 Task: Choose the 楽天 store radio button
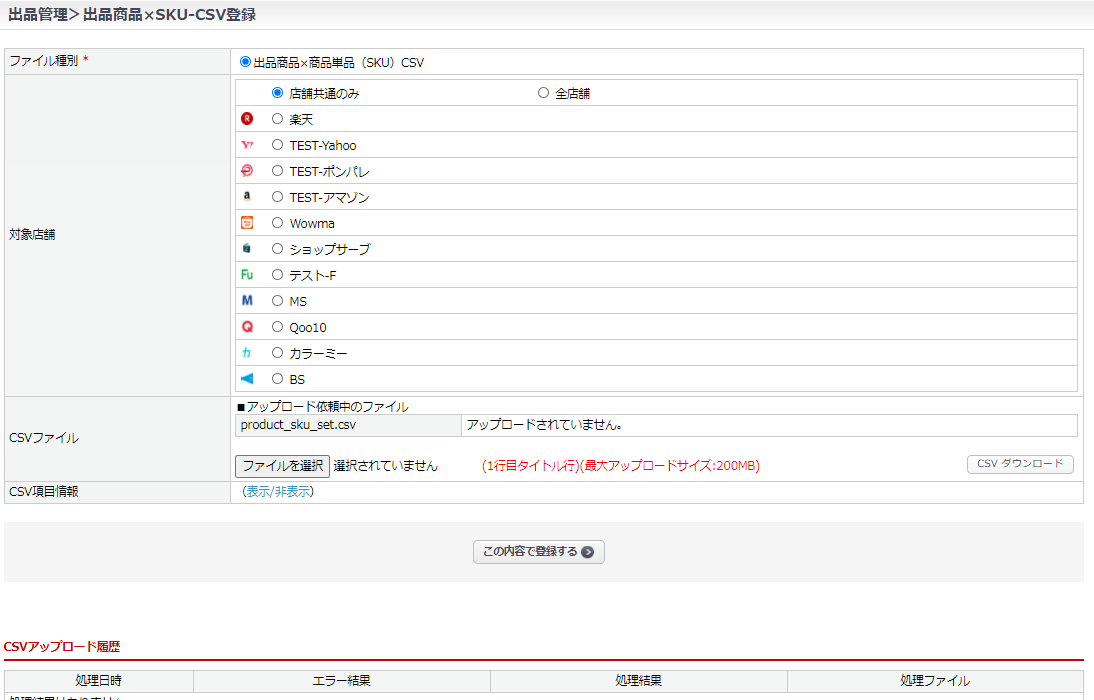(278, 119)
